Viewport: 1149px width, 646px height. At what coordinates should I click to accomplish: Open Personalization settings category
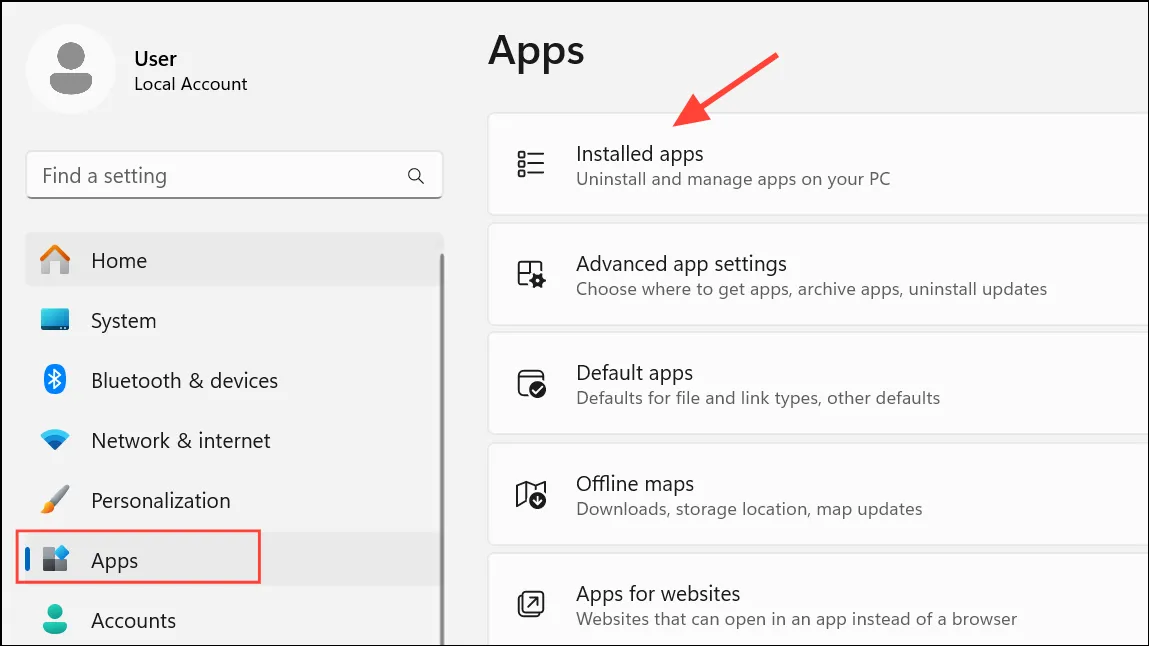click(x=234, y=500)
